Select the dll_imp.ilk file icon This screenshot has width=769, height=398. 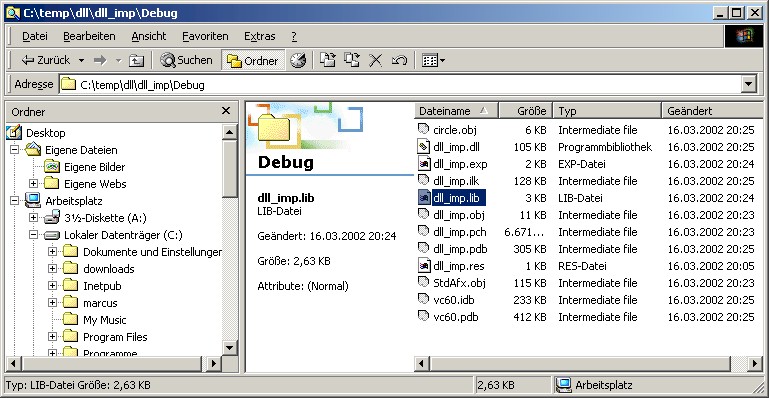[423, 180]
